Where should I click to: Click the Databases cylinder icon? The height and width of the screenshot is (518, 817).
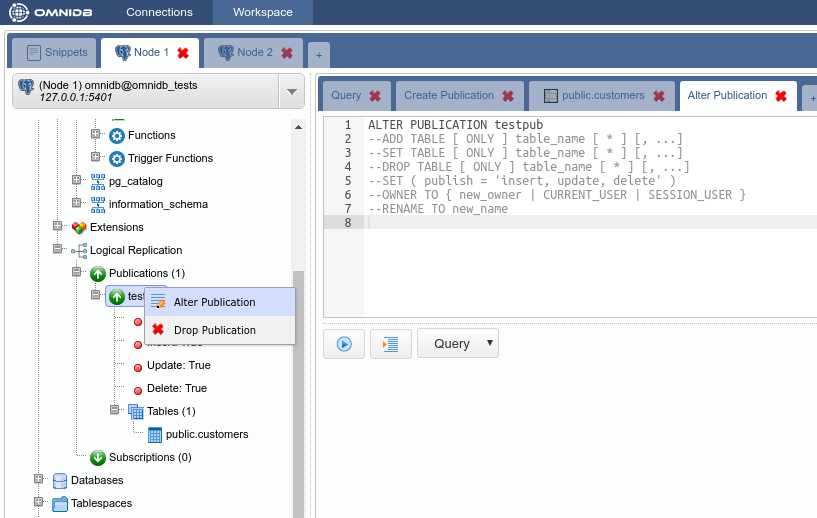[60, 480]
